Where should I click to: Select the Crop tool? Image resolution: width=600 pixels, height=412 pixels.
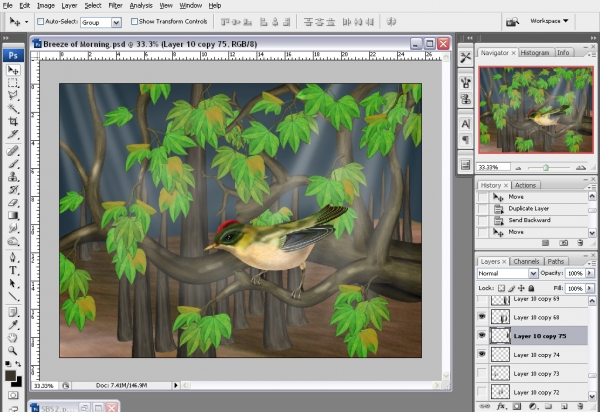point(13,122)
